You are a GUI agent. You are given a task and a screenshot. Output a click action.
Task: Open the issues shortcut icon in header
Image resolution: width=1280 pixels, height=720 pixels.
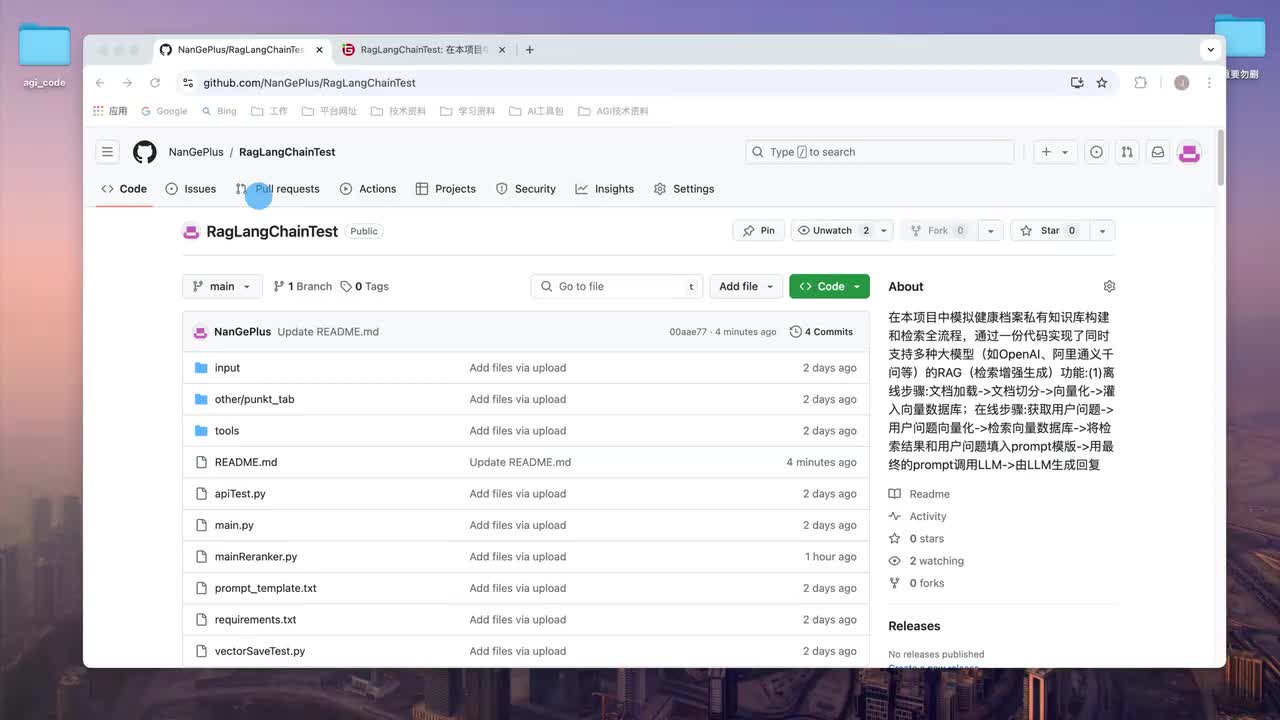pyautogui.click(x=1096, y=152)
